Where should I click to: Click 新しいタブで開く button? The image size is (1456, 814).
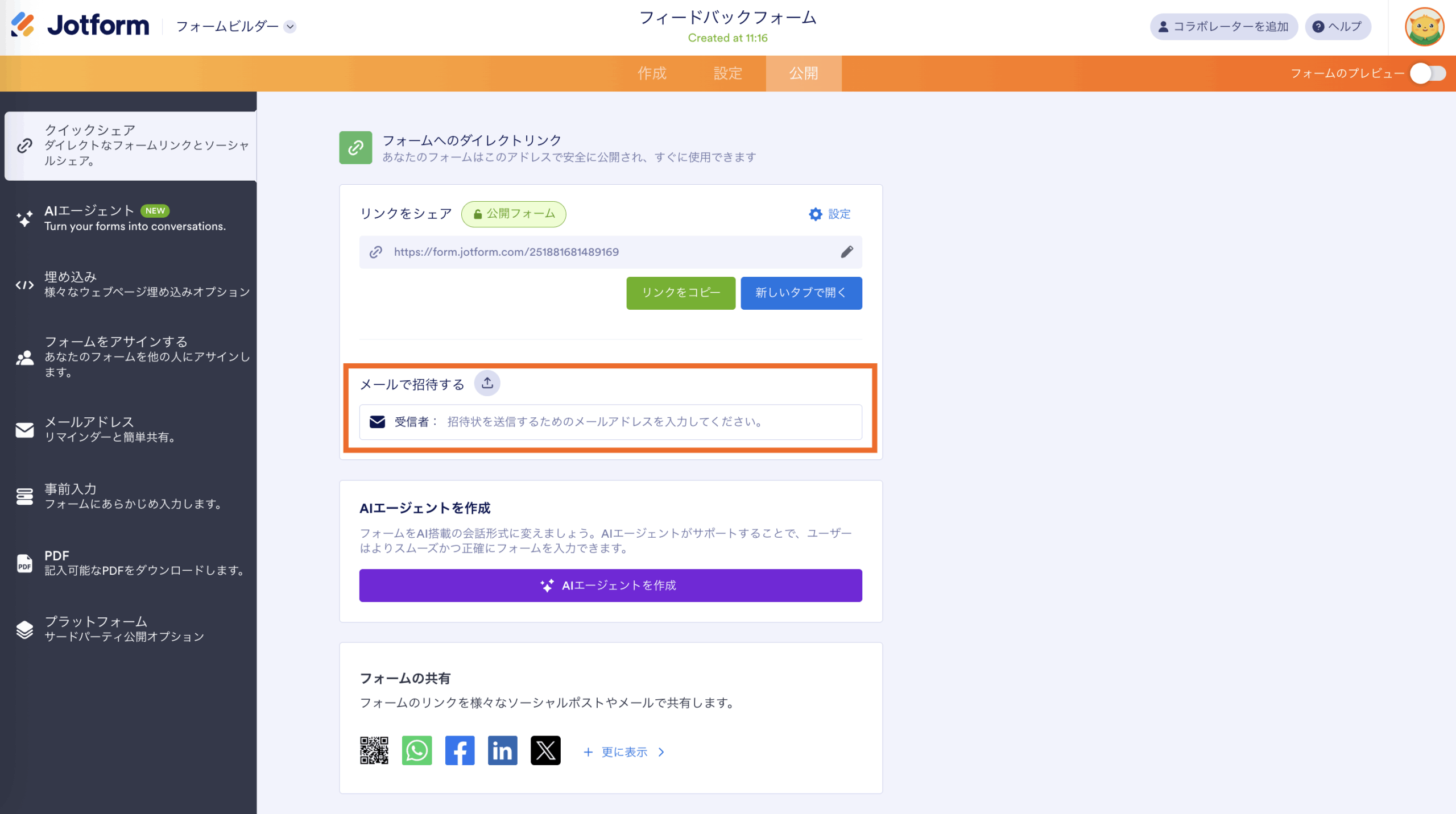[x=801, y=293]
